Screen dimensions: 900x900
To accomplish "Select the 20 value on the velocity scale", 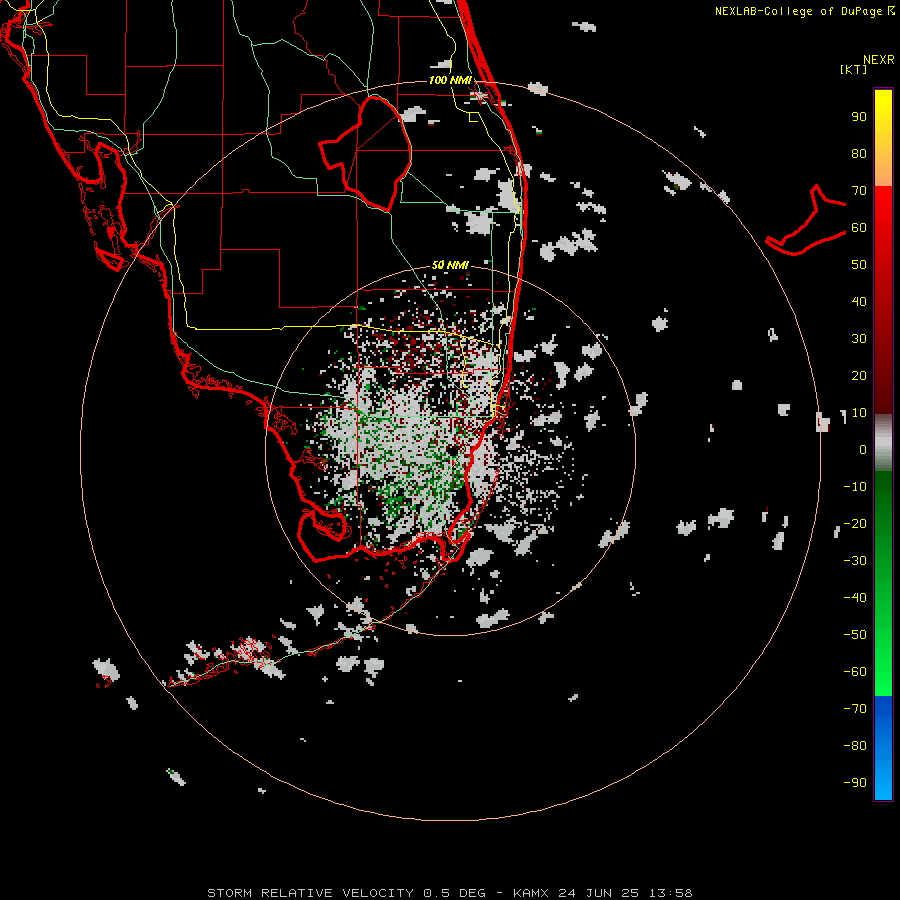I will click(859, 375).
